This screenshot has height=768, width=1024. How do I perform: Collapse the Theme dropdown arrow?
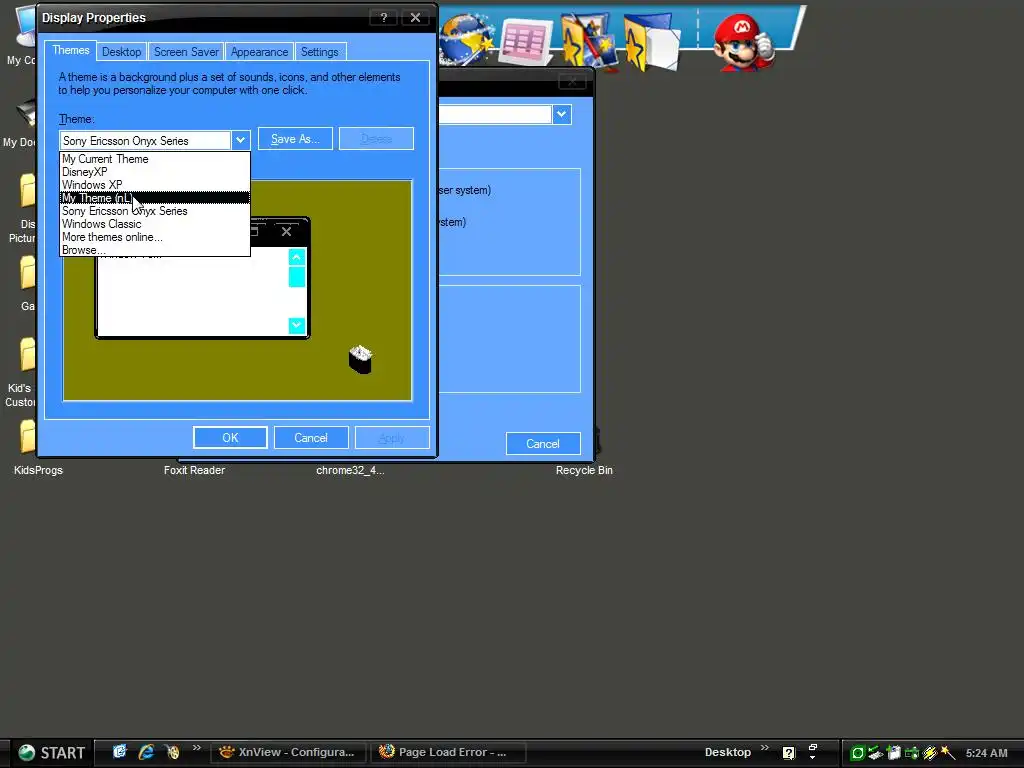click(240, 140)
